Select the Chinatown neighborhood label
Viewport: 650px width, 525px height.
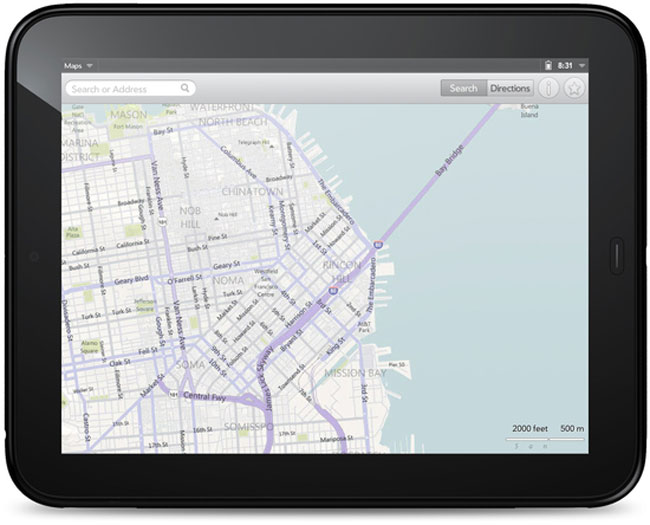(251, 191)
